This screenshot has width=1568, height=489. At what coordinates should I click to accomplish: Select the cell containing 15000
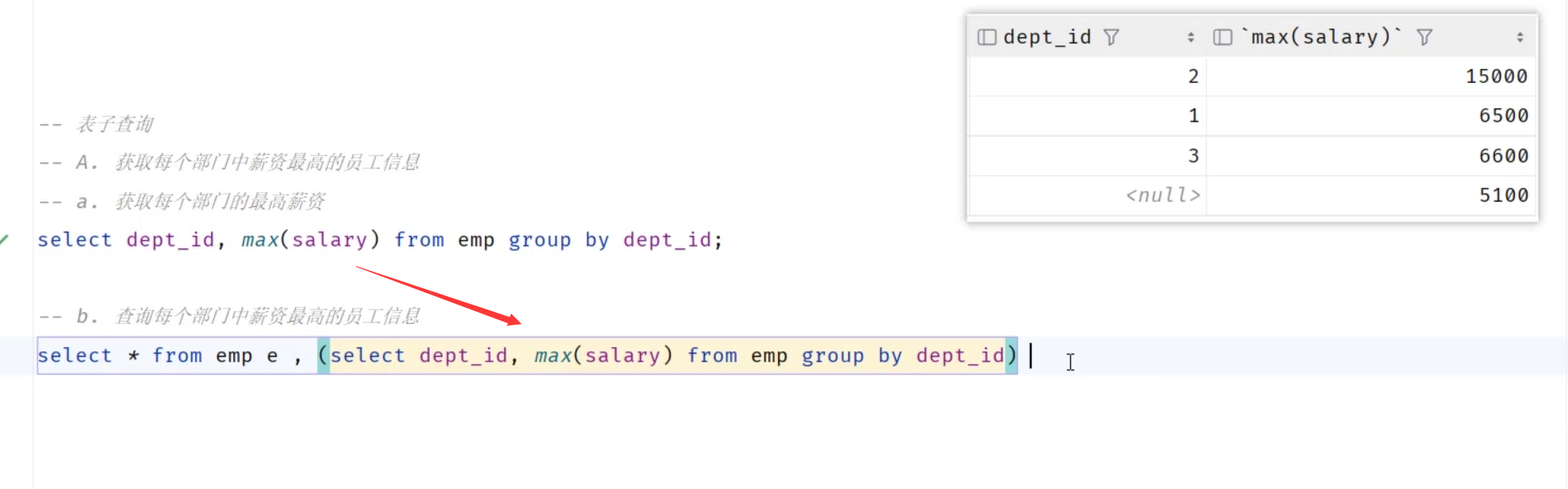(x=1496, y=76)
